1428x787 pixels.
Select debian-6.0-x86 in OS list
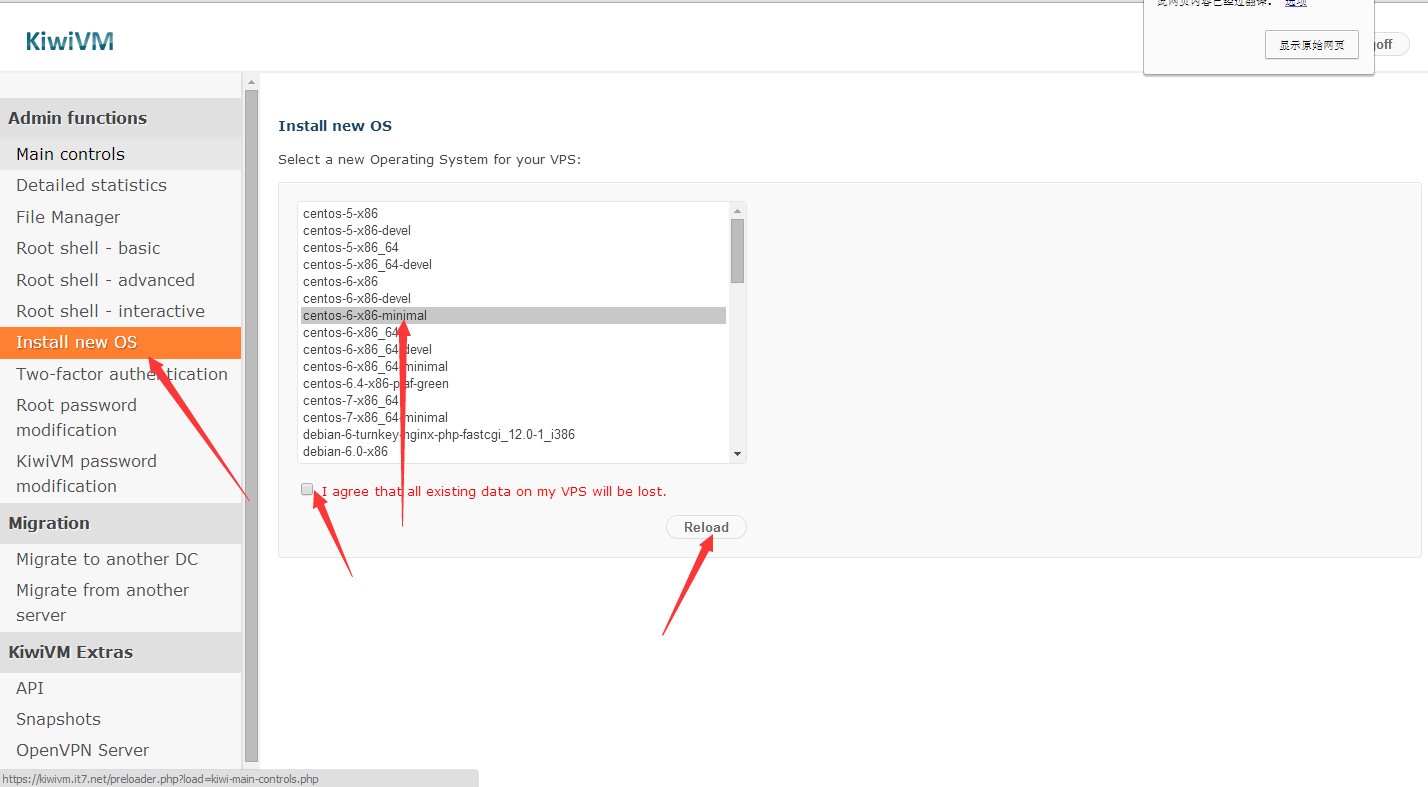pos(513,451)
